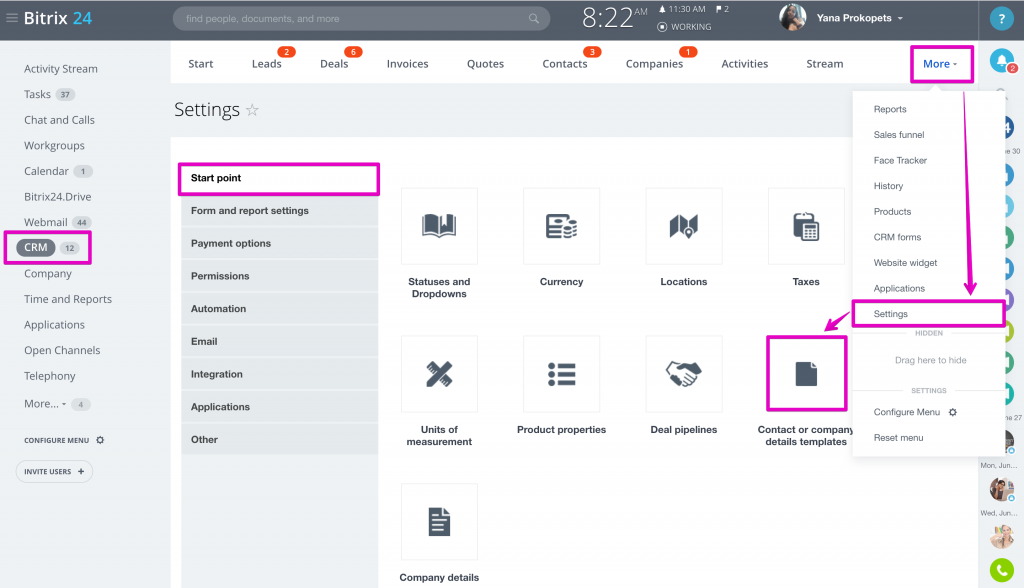The height and width of the screenshot is (588, 1024).
Task: Expand the user menu arrow next to Yana Prokopets
Action: point(900,18)
